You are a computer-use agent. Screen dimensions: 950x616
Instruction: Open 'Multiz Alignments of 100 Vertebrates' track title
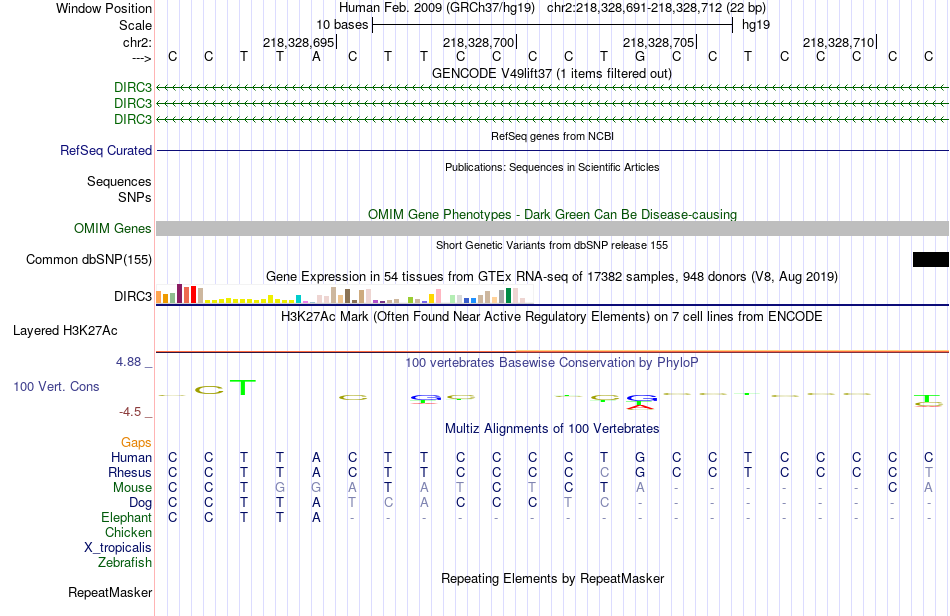tap(552, 428)
